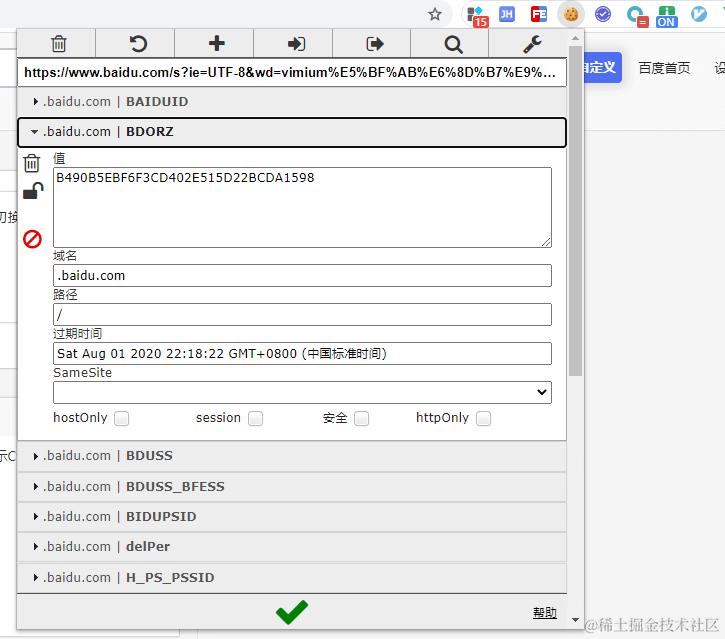Toggle the 安全 (secure) checkbox
Image resolution: width=725 pixels, height=639 pixels.
(362, 418)
